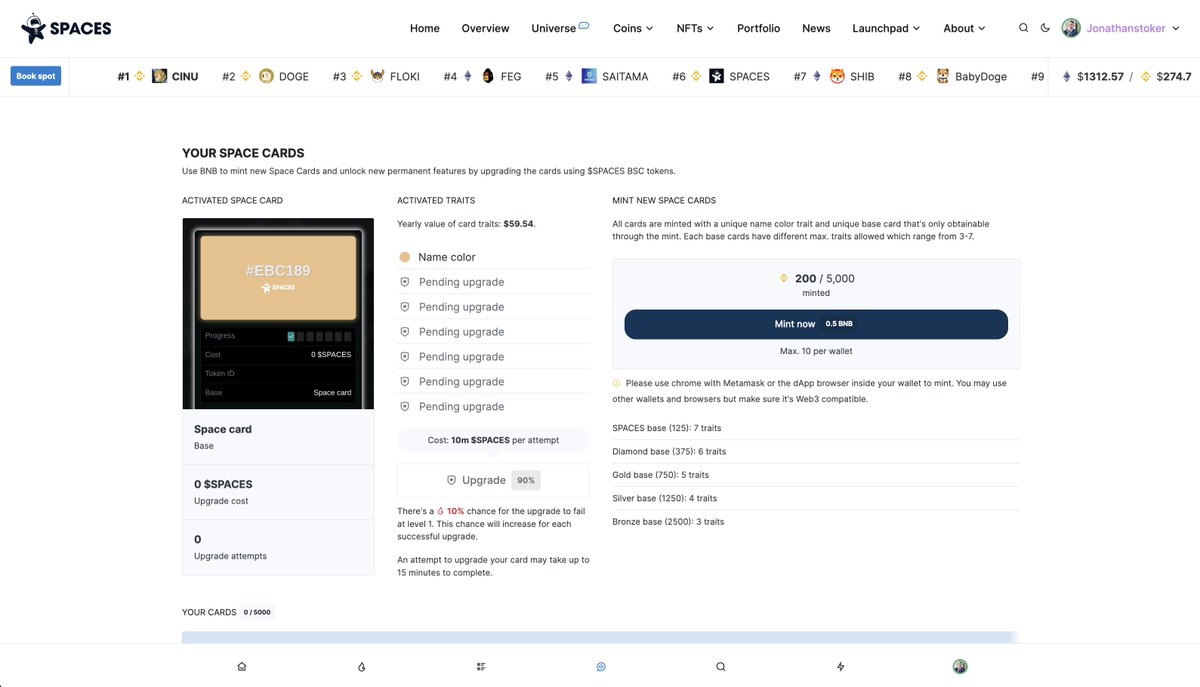Click the profile avatar in bottom bar

[x=960, y=666]
